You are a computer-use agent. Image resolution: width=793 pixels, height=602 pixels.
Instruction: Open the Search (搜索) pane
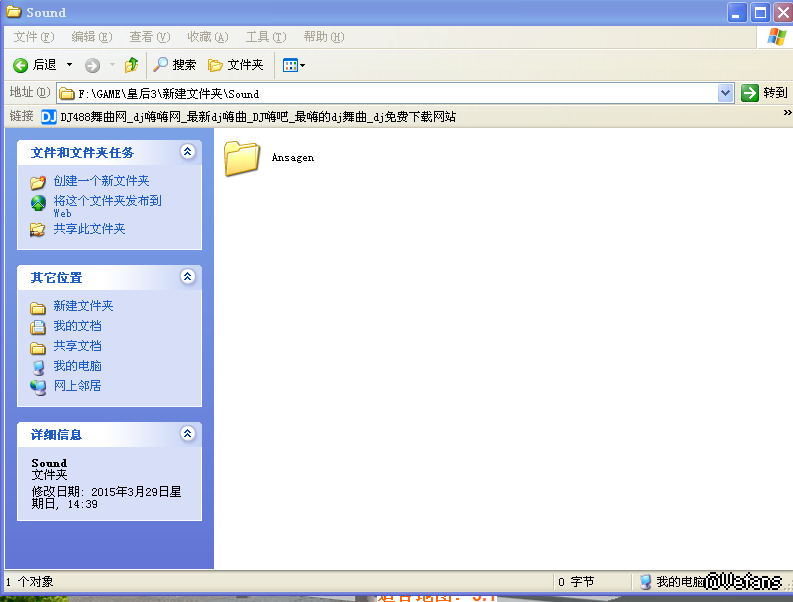[x=174, y=65]
